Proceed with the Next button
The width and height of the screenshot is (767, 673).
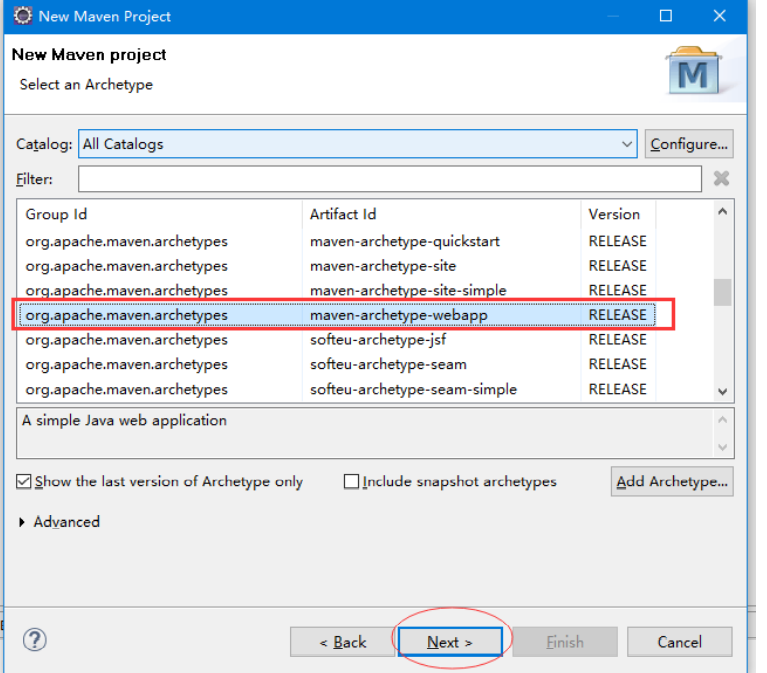pyautogui.click(x=450, y=642)
